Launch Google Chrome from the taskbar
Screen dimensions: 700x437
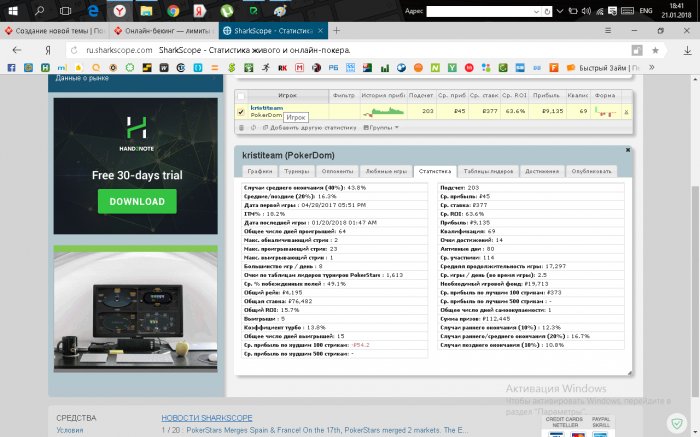[x=173, y=11]
